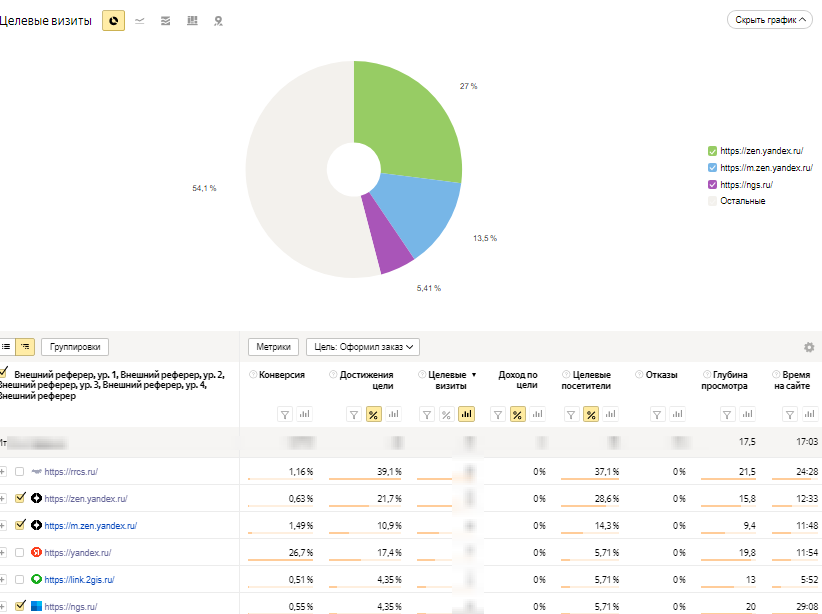The image size is (822, 614).
Task: Open the map chart view icon
Action: pyautogui.click(x=219, y=21)
